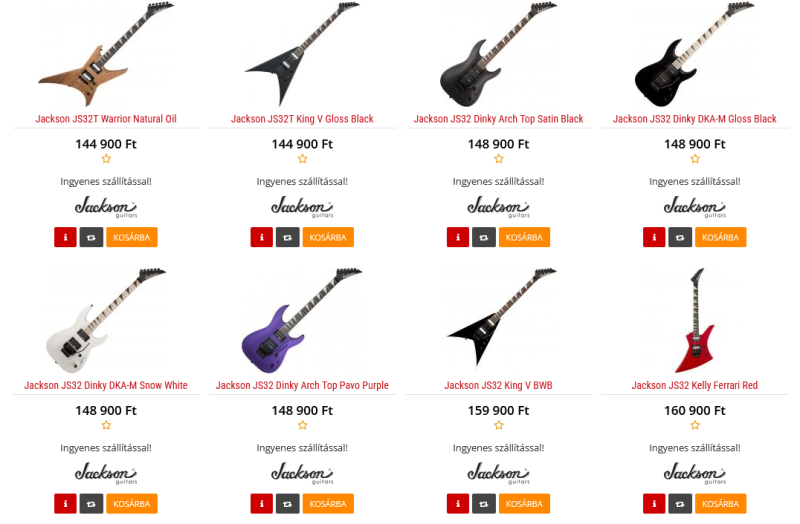Add JS32T Warrior Natural Oil to cart (KOSÁRBA)

point(132,237)
